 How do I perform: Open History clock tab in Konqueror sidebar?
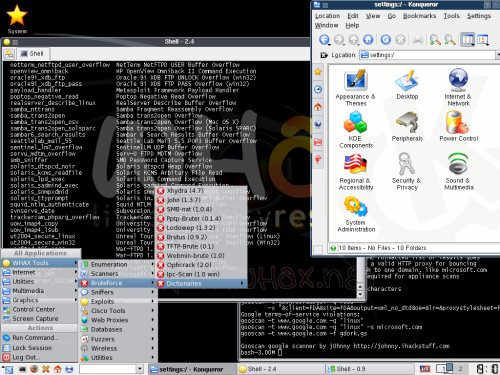tap(318, 89)
